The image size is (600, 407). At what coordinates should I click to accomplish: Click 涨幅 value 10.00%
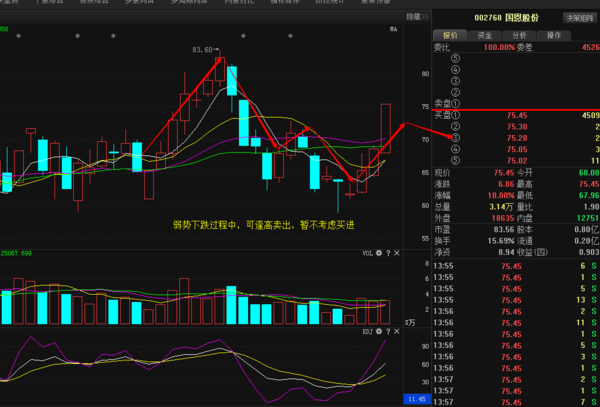pyautogui.click(x=501, y=195)
